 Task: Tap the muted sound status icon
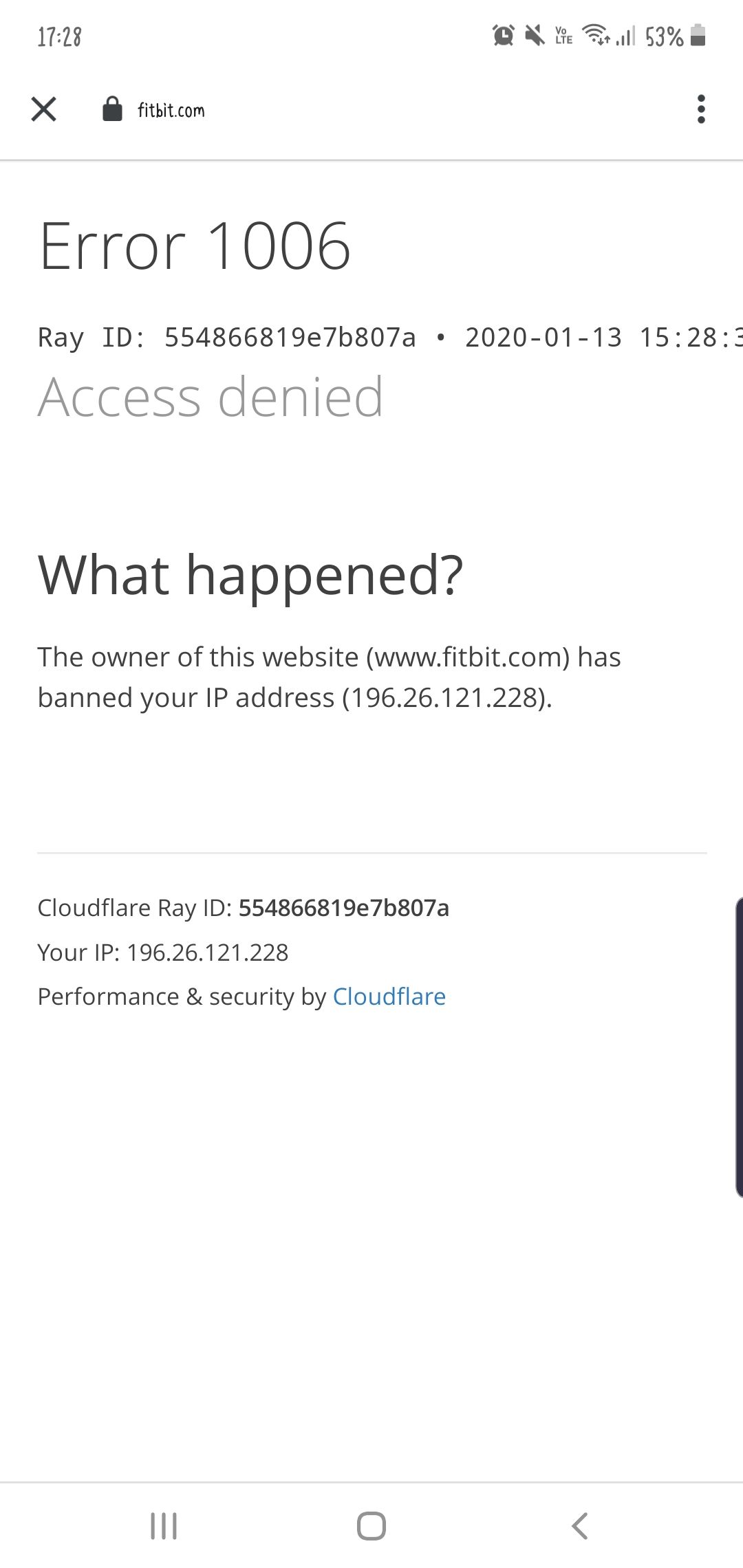coord(534,35)
